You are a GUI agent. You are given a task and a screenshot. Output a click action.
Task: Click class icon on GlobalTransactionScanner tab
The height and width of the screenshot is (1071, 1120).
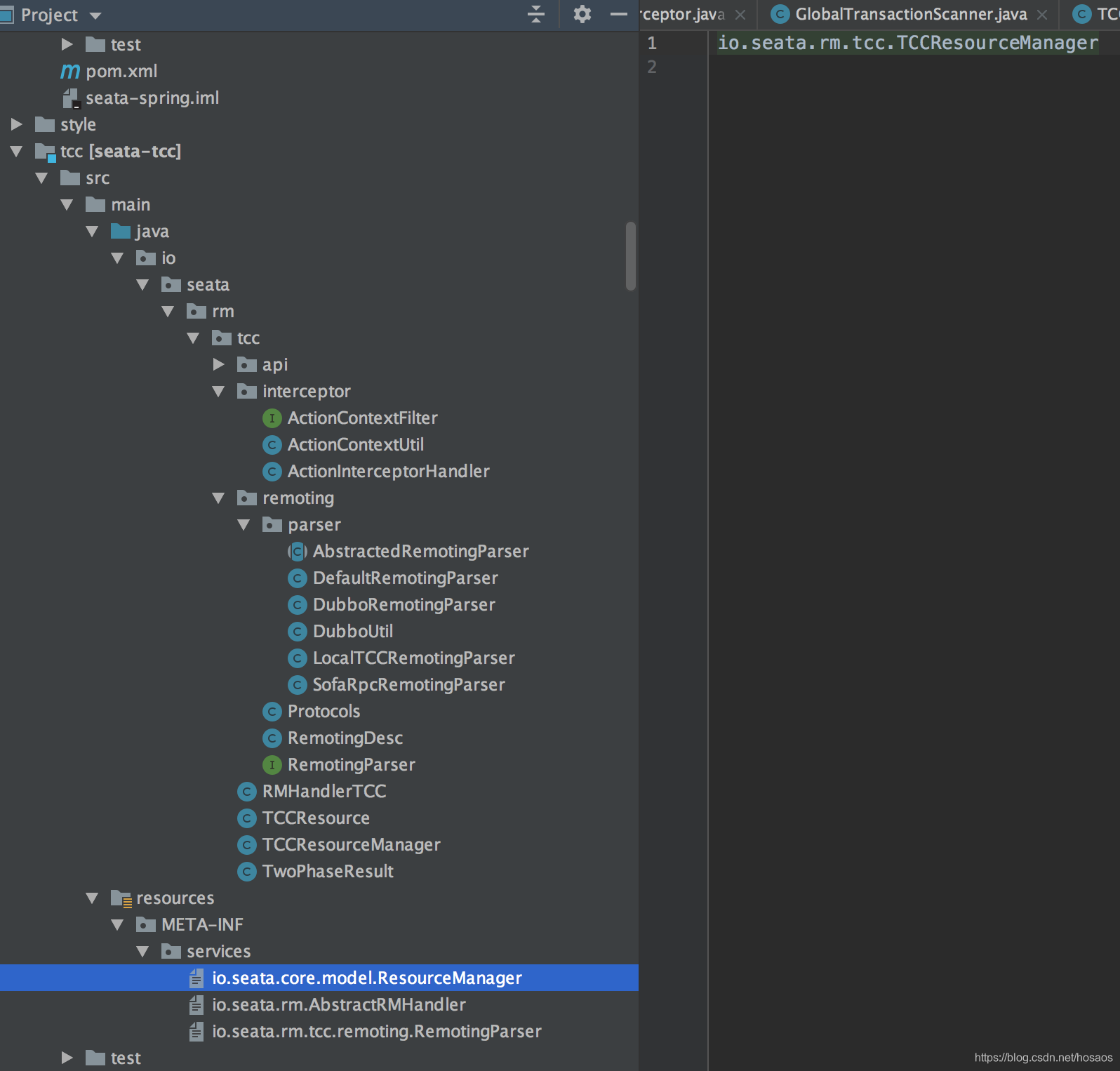click(x=780, y=14)
